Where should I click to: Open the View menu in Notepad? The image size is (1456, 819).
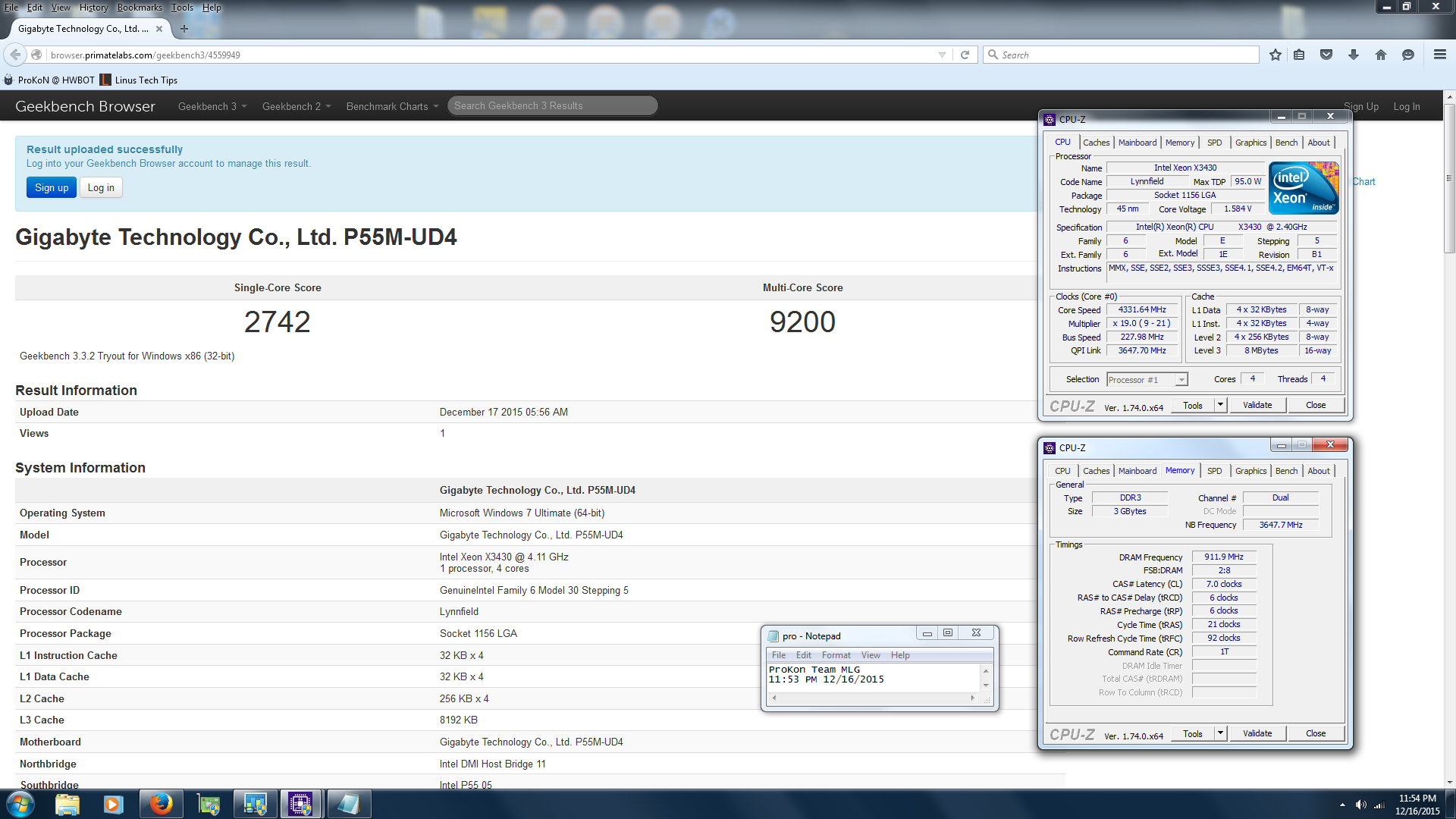click(x=871, y=655)
